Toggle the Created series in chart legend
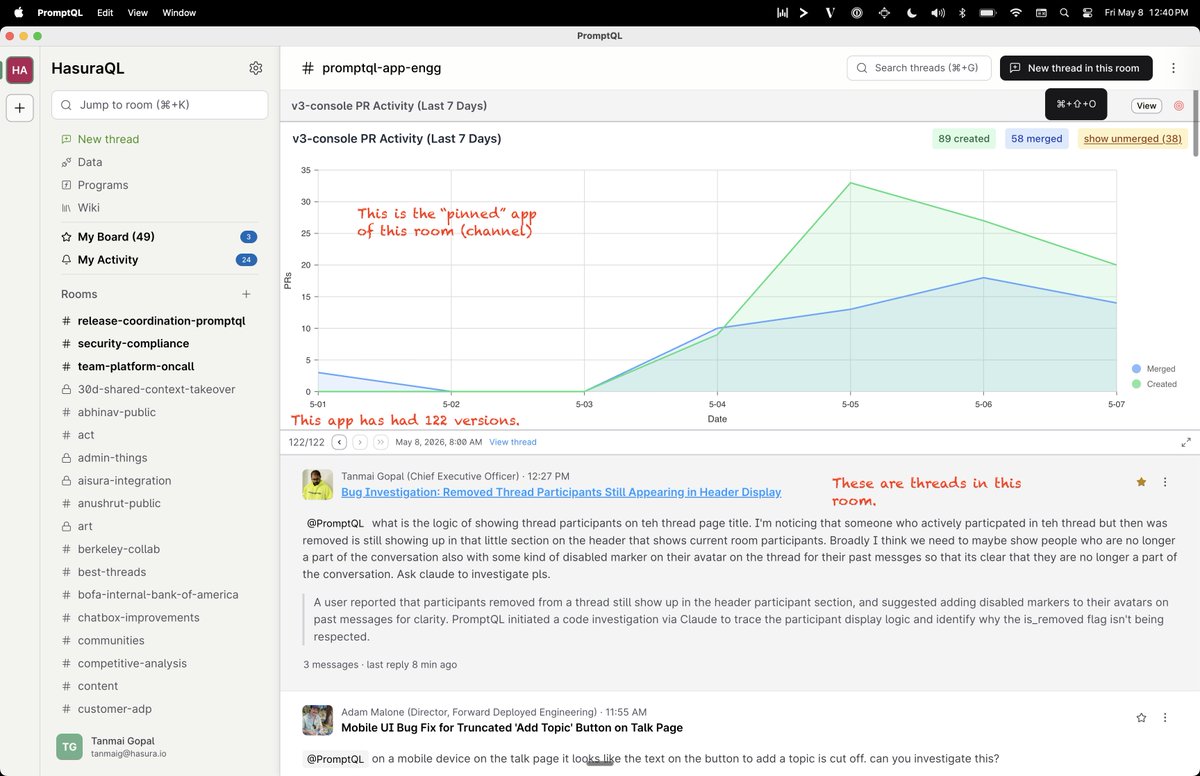Screen dimensions: 1200x776 (x=1153, y=384)
